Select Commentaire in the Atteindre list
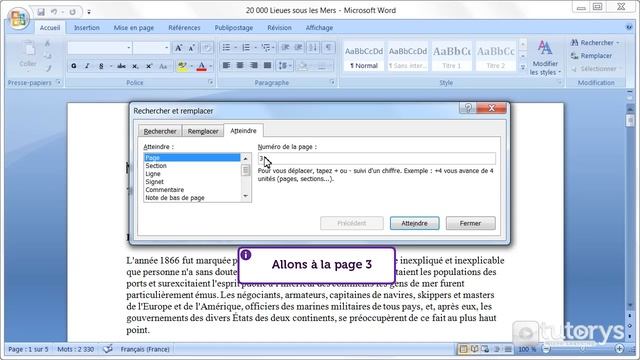Image resolution: width=640 pixels, height=360 pixels. (x=192, y=190)
